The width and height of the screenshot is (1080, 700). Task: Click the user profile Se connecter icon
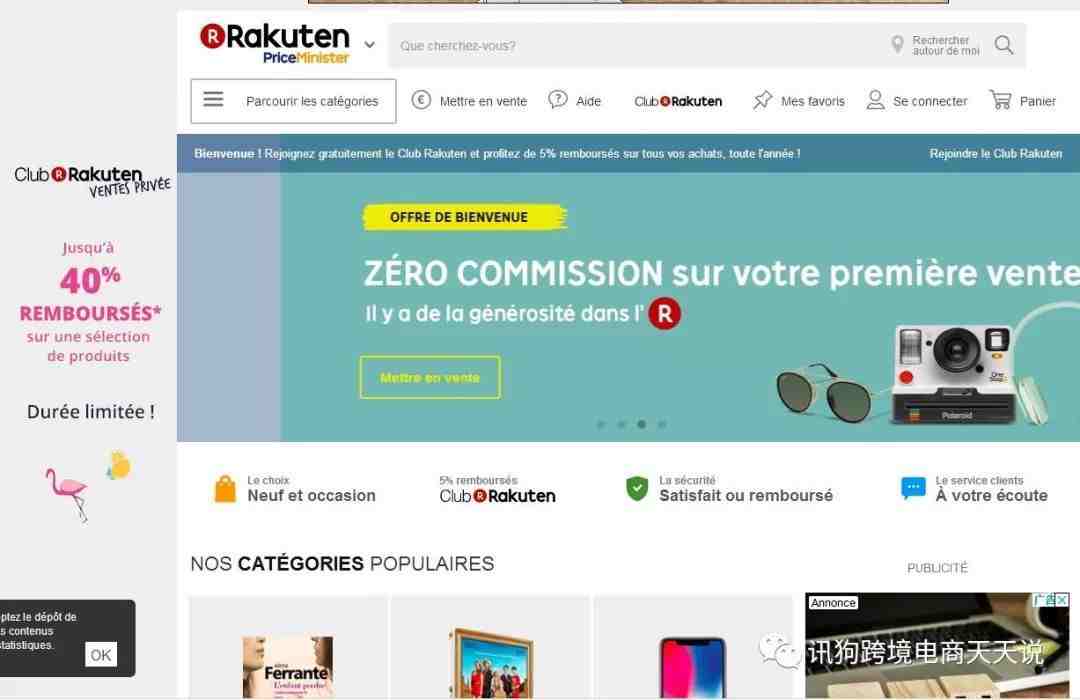(875, 100)
